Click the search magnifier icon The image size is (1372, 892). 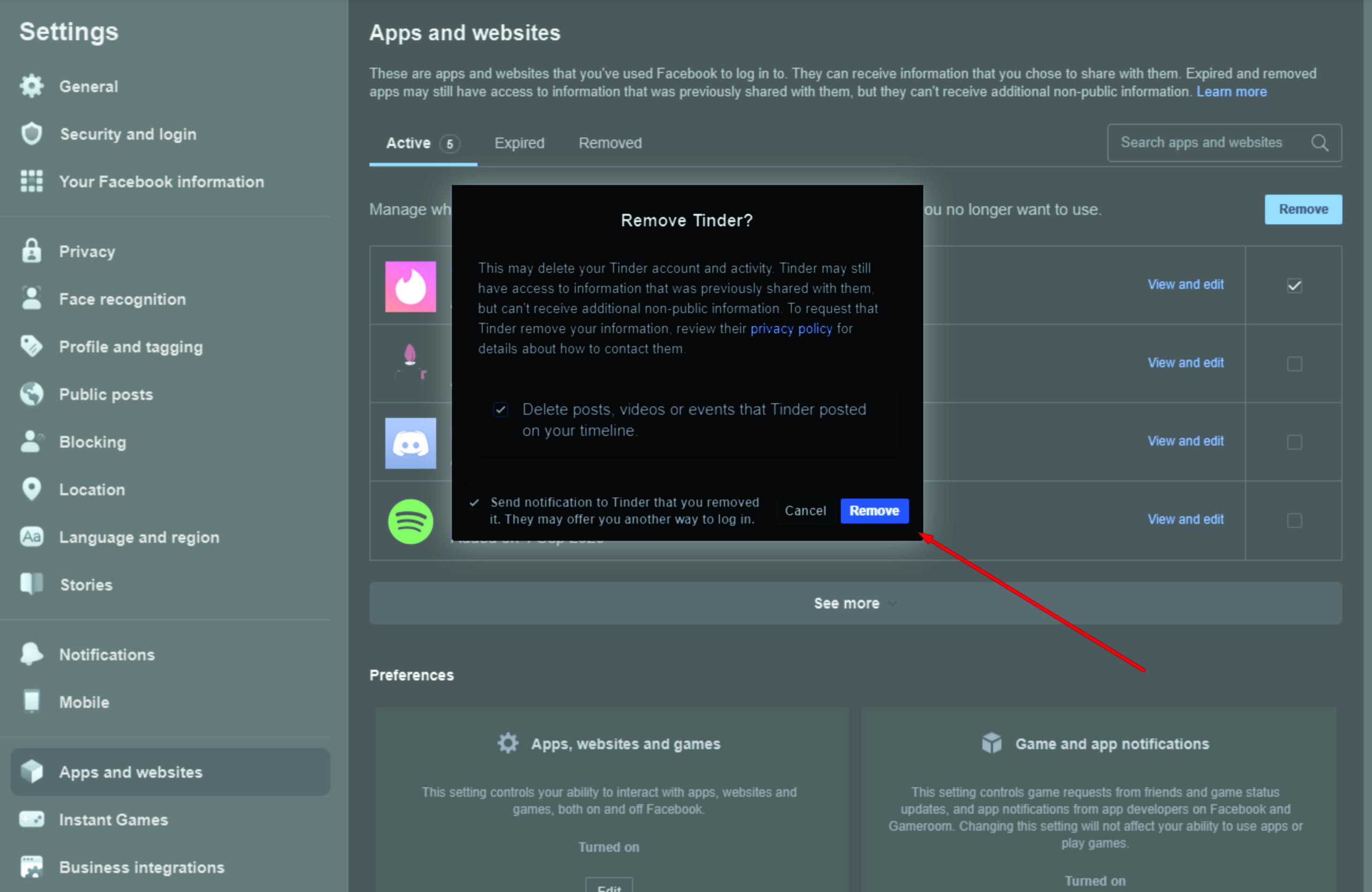click(1319, 143)
